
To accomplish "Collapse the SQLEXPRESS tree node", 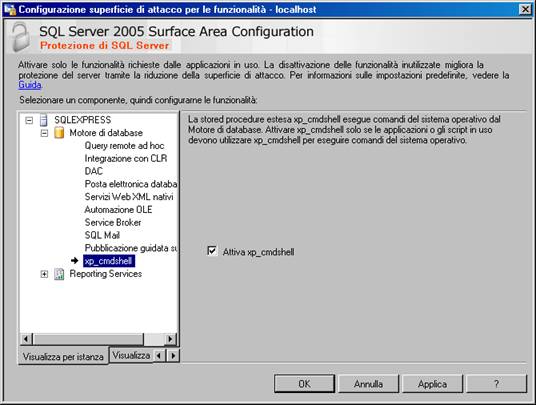I will 29,120.
